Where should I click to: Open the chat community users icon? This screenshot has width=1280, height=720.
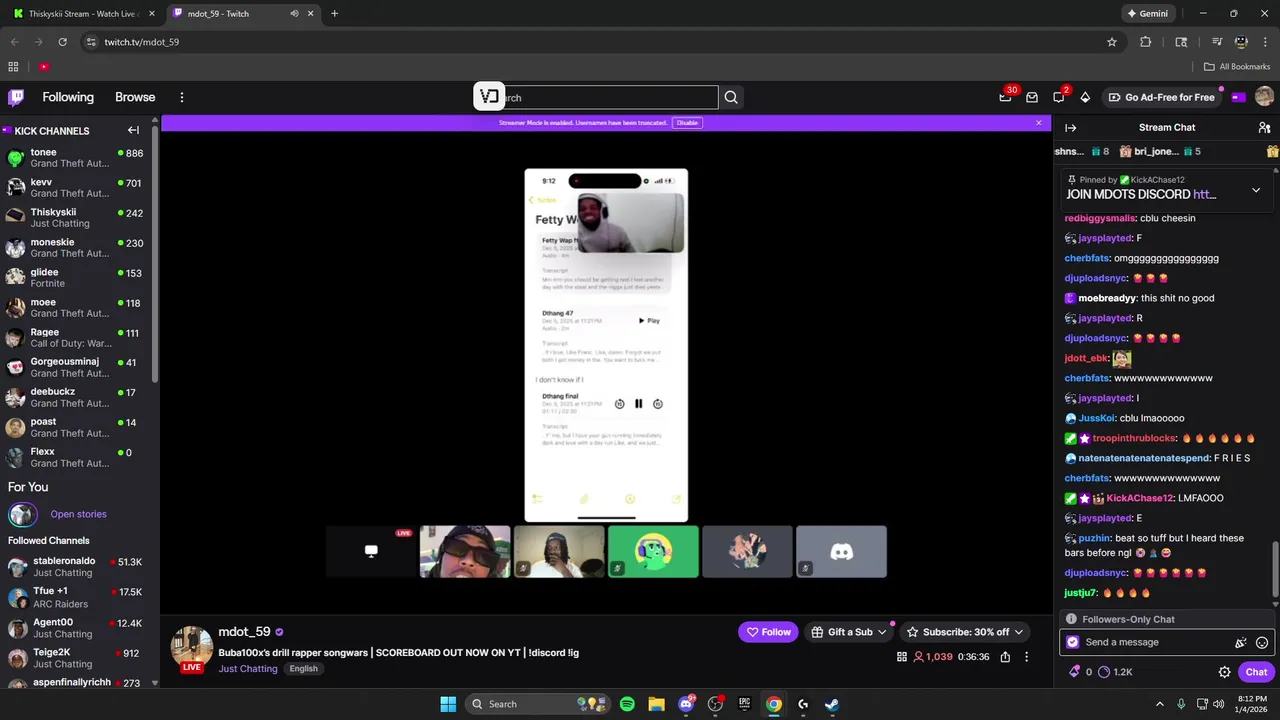(1264, 128)
